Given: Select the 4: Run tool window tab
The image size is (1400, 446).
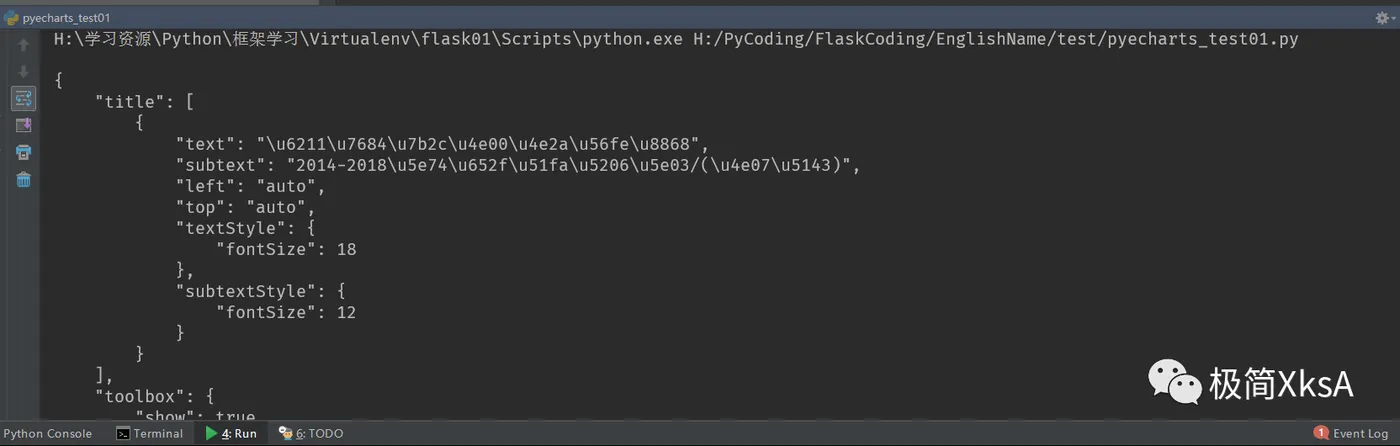Looking at the screenshot, I should tap(231, 433).
